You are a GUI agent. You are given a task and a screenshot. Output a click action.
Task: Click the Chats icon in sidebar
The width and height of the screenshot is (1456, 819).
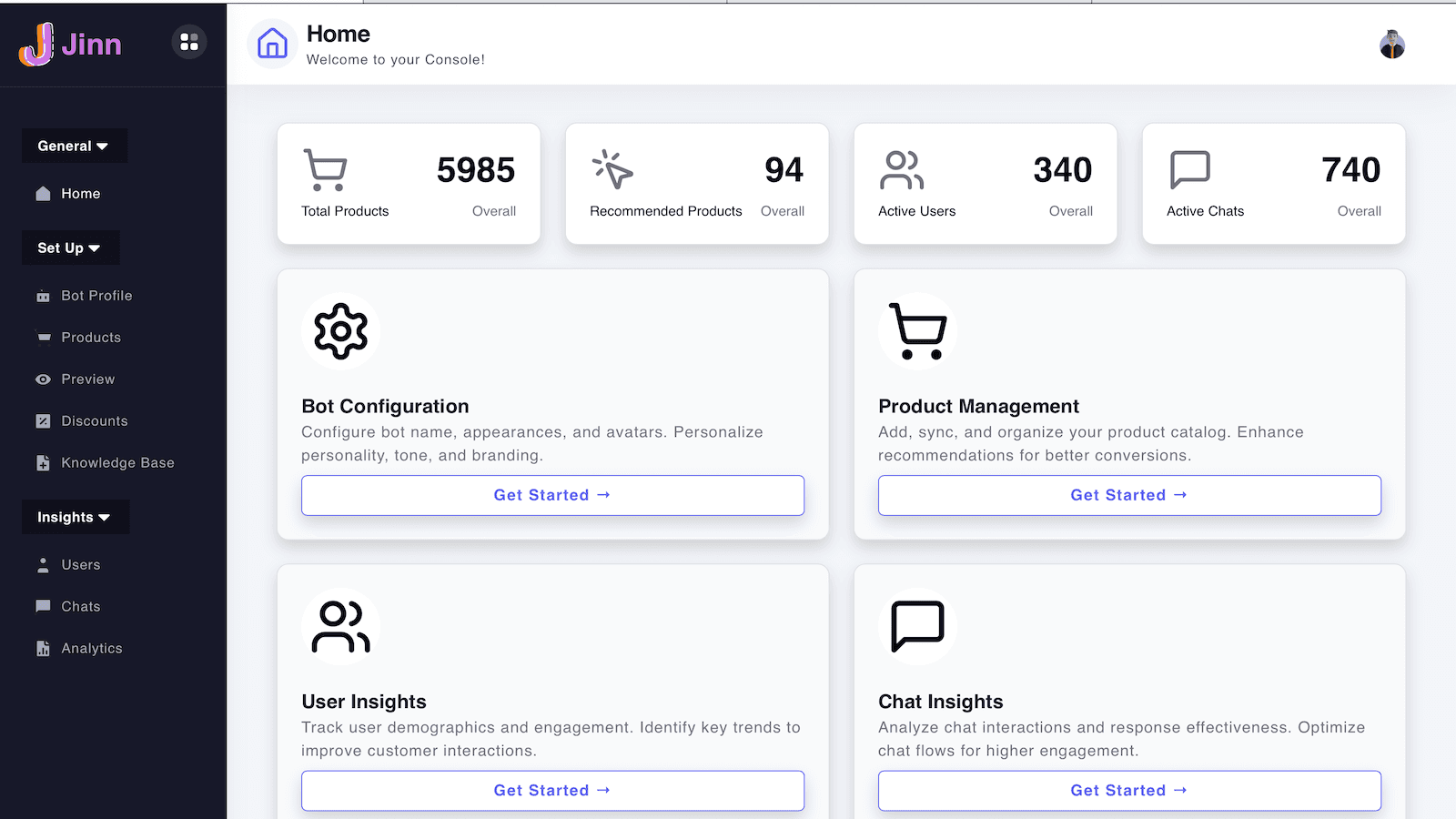(x=43, y=606)
